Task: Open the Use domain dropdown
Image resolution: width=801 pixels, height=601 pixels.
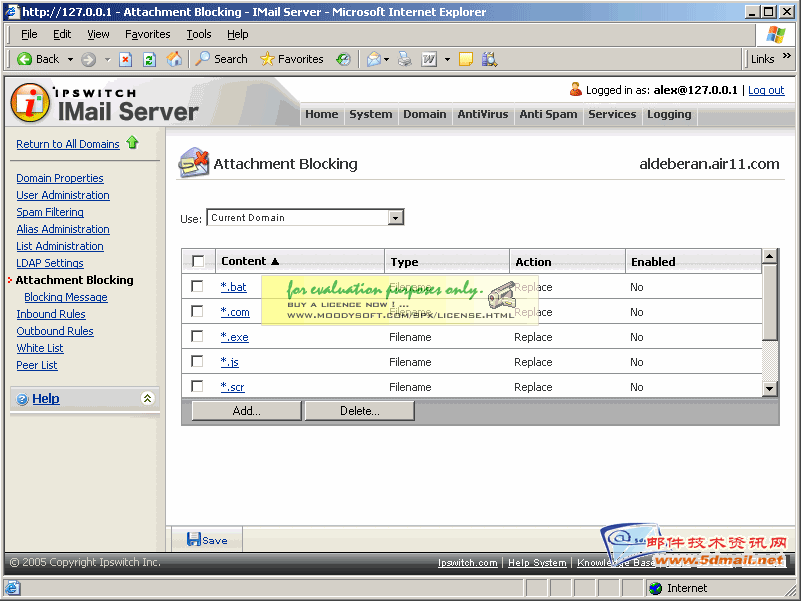Action: (x=395, y=218)
